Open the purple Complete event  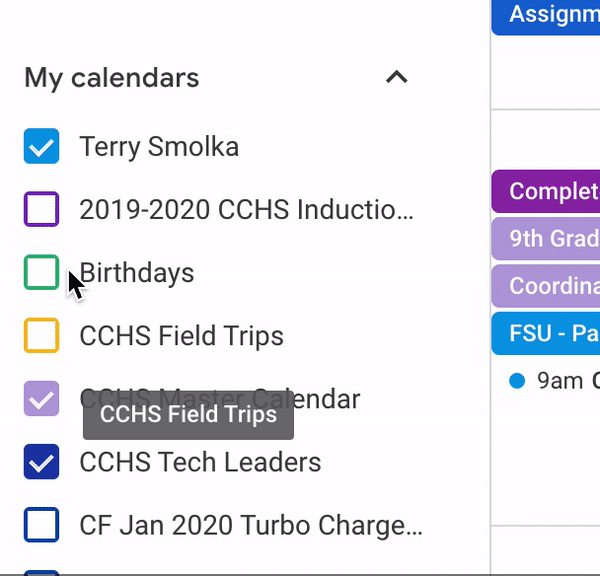(546, 191)
